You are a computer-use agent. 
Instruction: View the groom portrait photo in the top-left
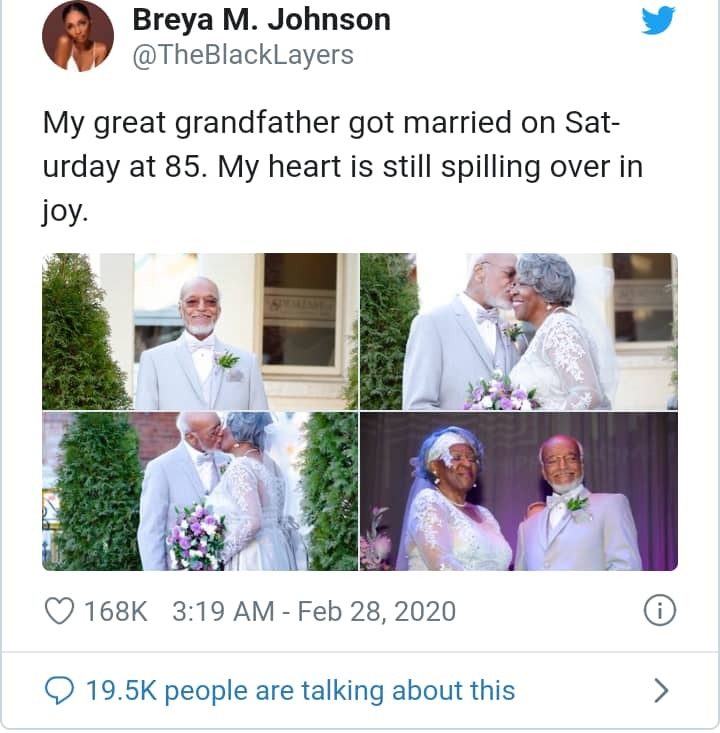200,331
